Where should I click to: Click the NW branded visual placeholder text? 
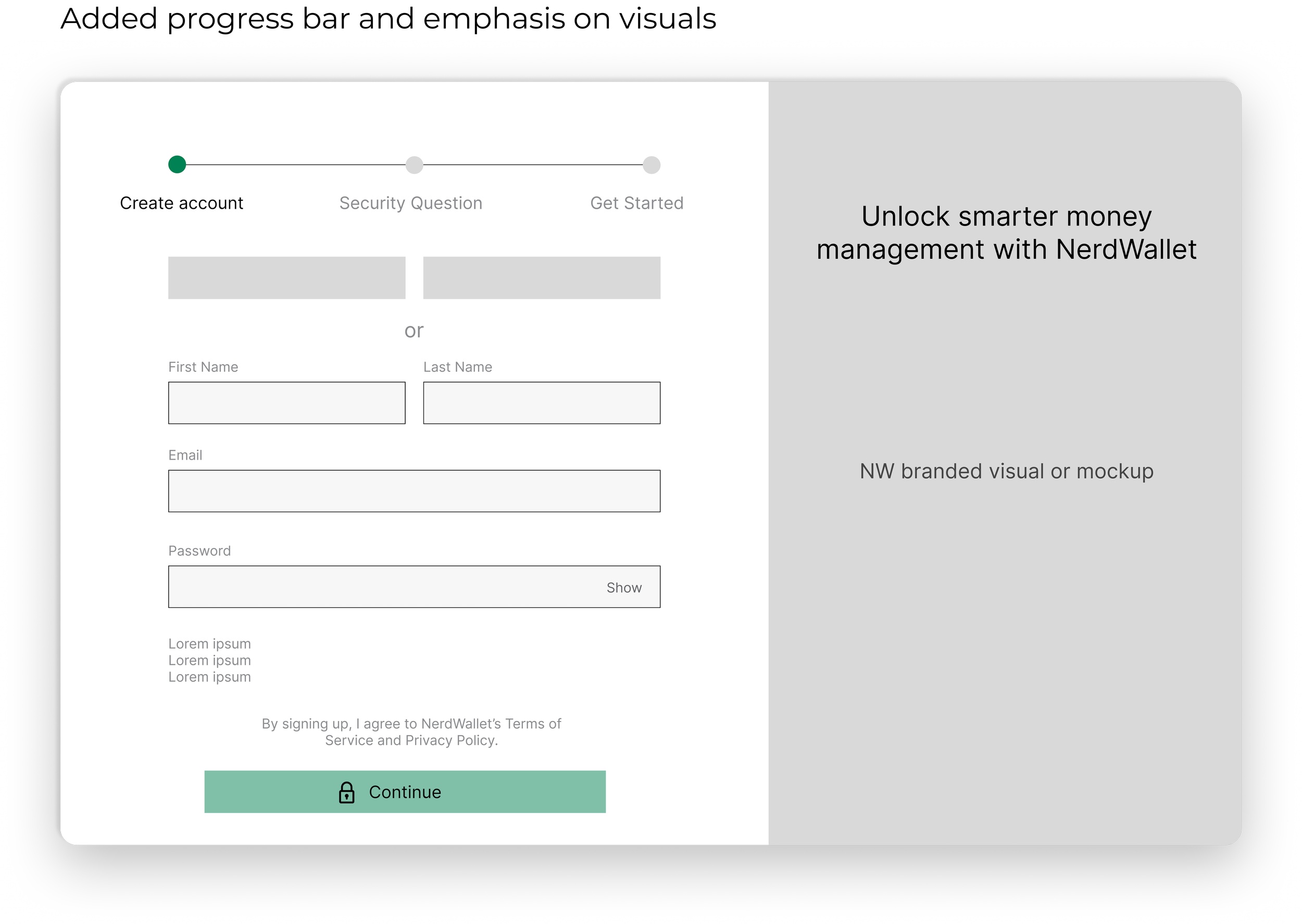click(x=1006, y=471)
